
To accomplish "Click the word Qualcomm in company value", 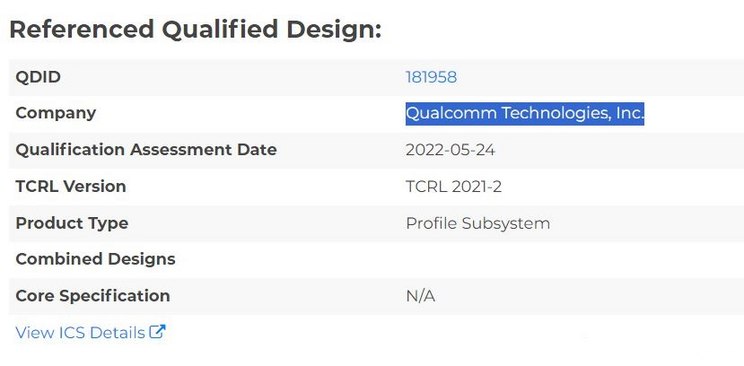I will [451, 113].
